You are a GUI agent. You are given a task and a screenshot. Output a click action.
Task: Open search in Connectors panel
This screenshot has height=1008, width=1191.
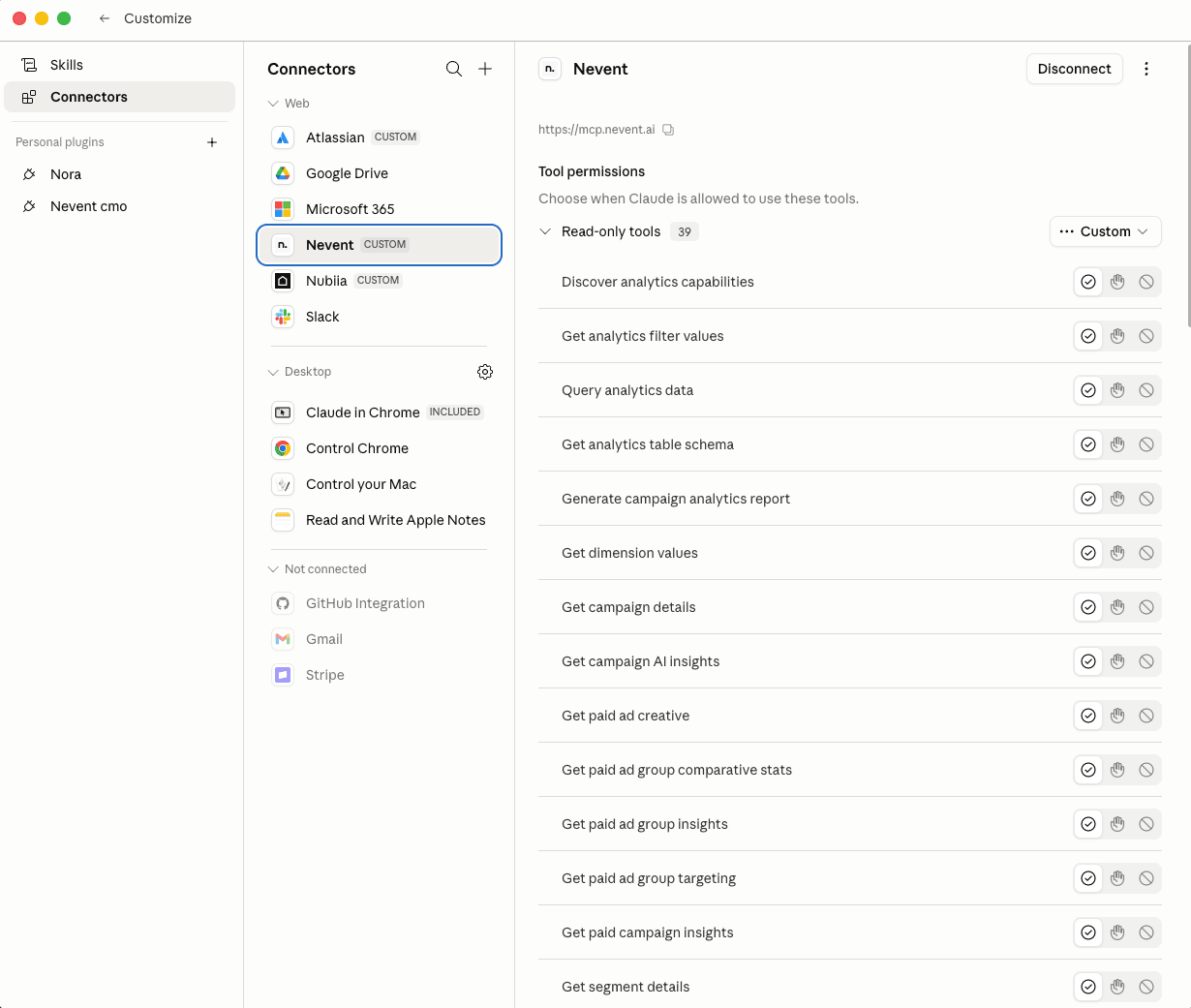tap(453, 69)
